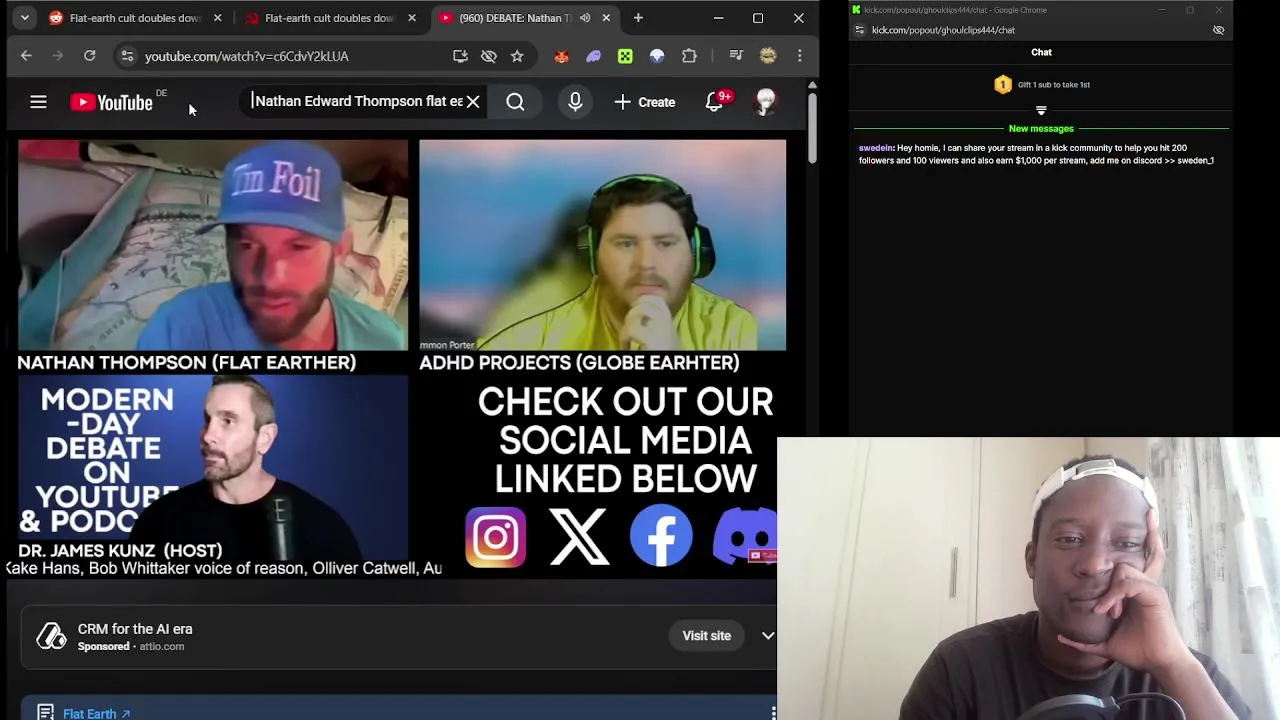Click the Attio ad logo
Viewport: 1280px width, 720px height.
51,636
